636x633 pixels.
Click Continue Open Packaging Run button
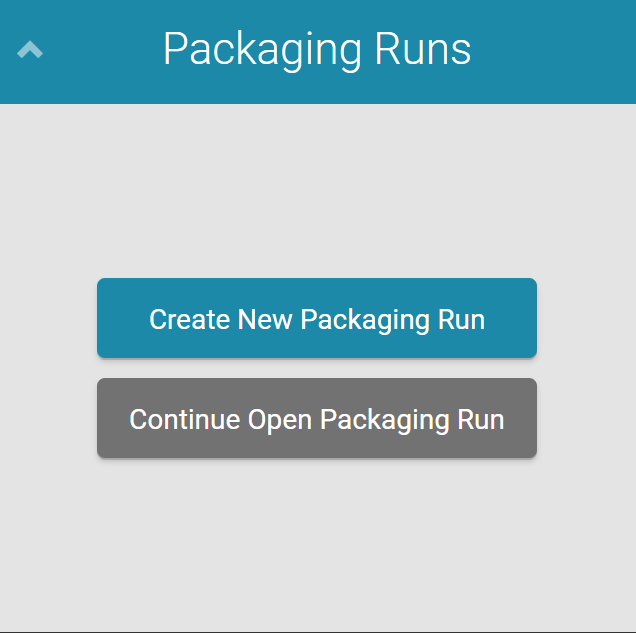(x=317, y=418)
